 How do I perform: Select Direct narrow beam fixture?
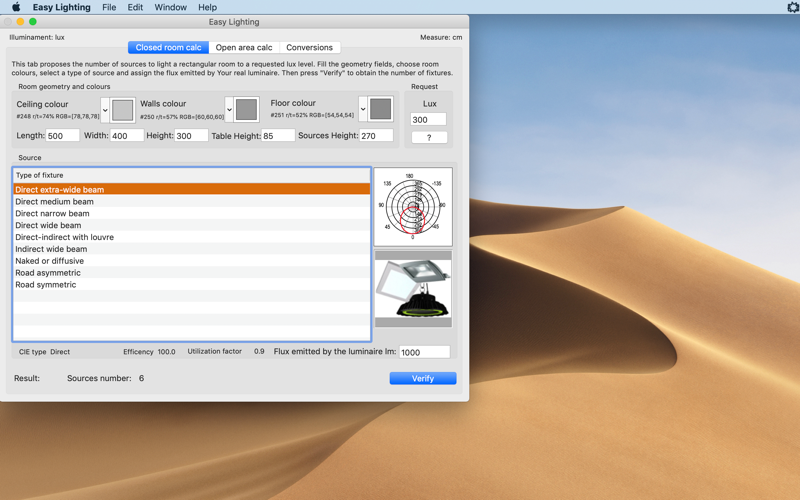pos(191,213)
